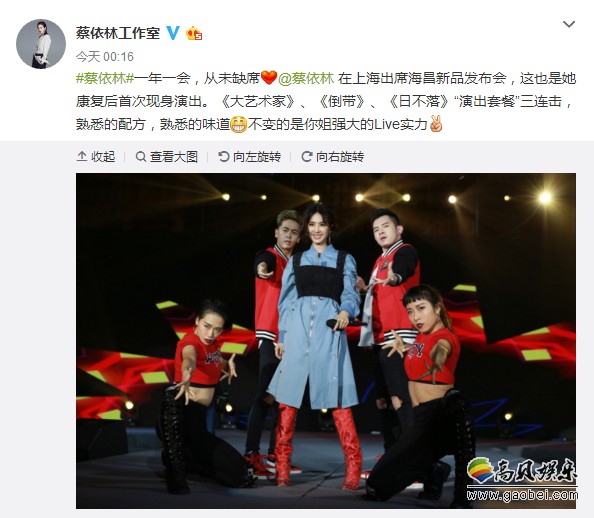Click the 高贝娱乐 watermark logo
Image resolution: width=594 pixels, height=518 pixels.
pos(522,479)
